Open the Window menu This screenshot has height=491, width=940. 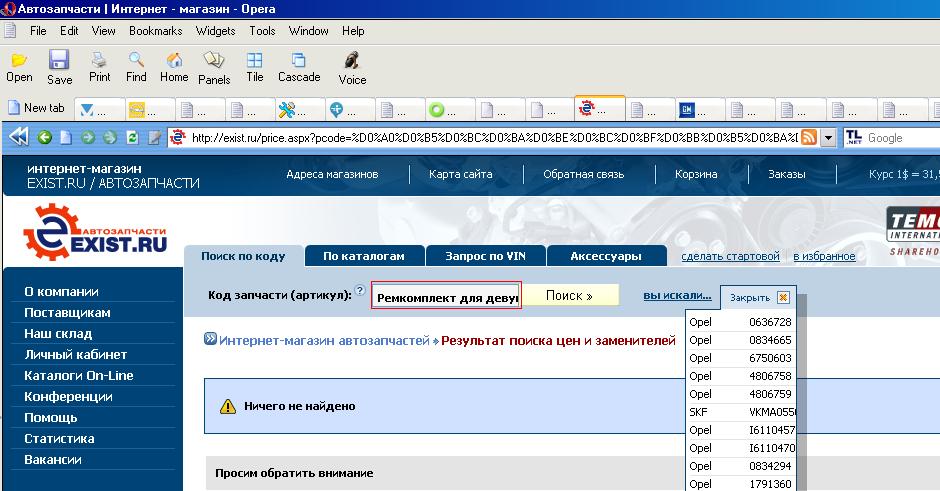coord(308,31)
